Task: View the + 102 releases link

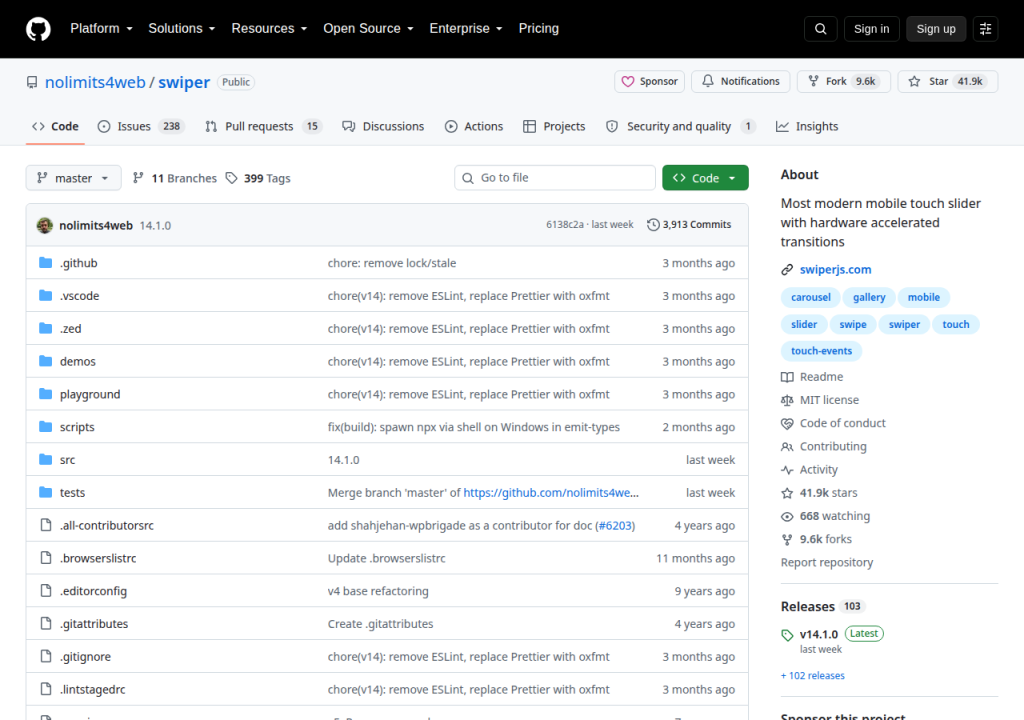Action: [812, 676]
